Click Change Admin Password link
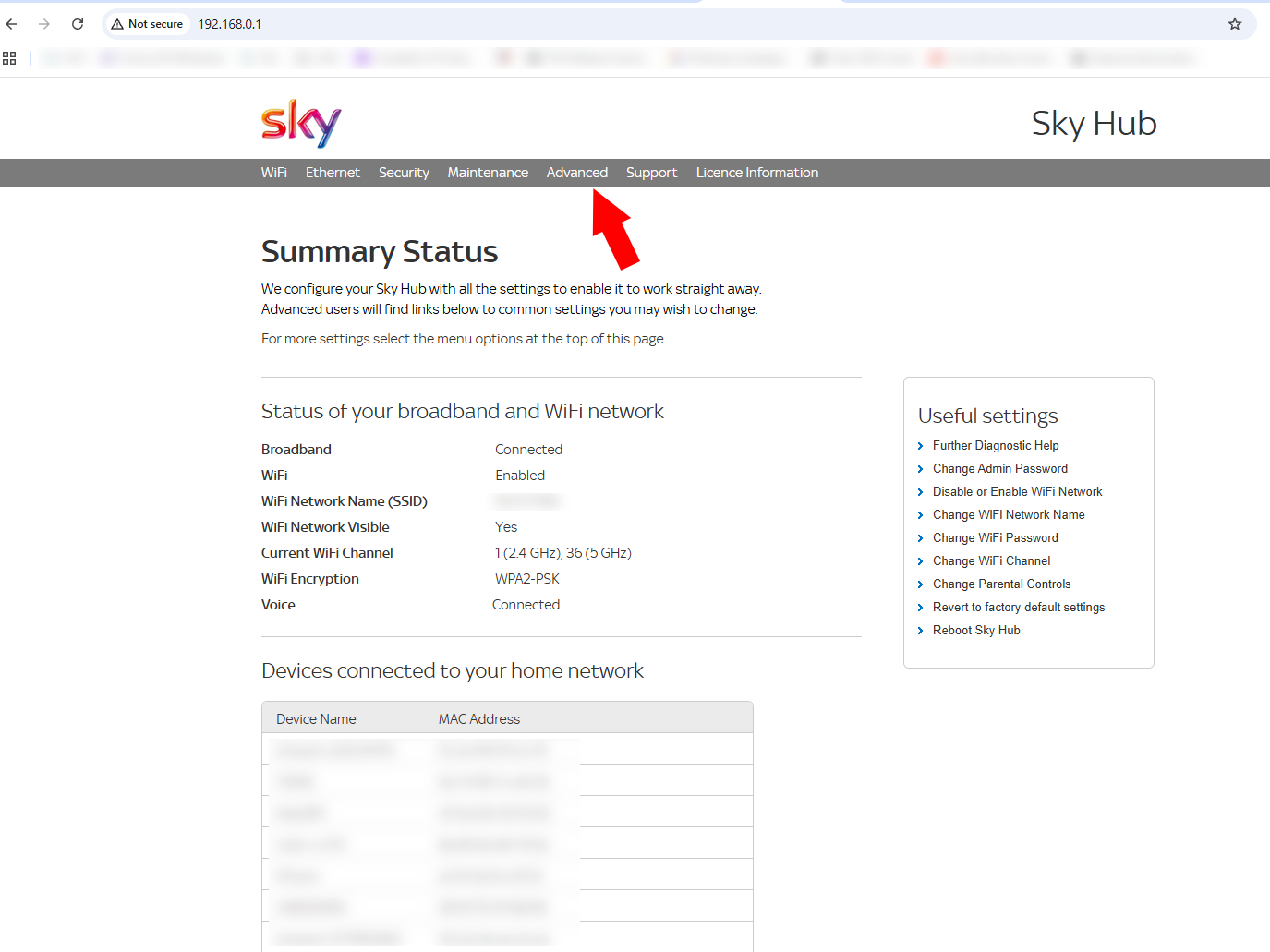 coord(999,469)
